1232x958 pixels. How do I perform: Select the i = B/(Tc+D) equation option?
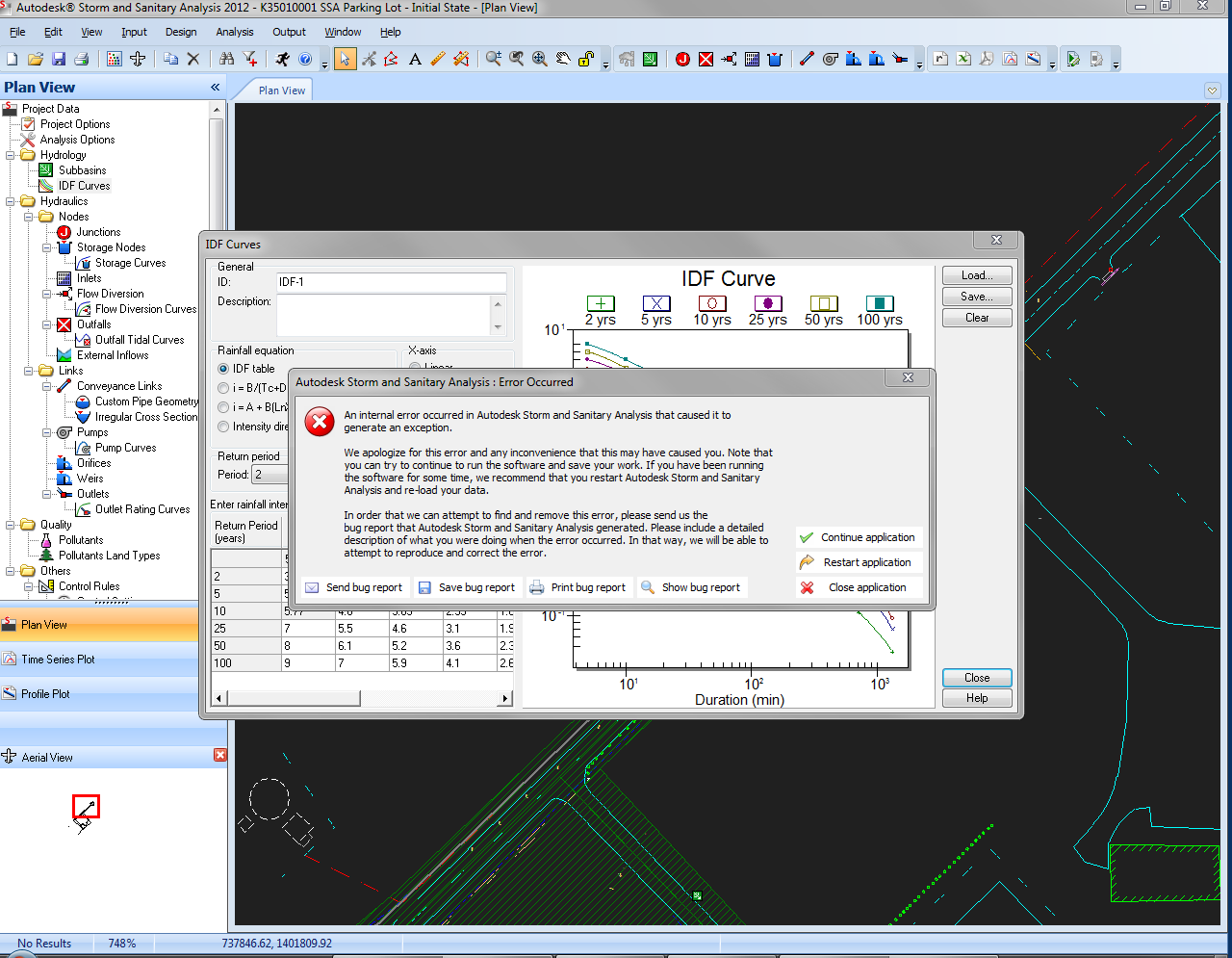click(223, 388)
